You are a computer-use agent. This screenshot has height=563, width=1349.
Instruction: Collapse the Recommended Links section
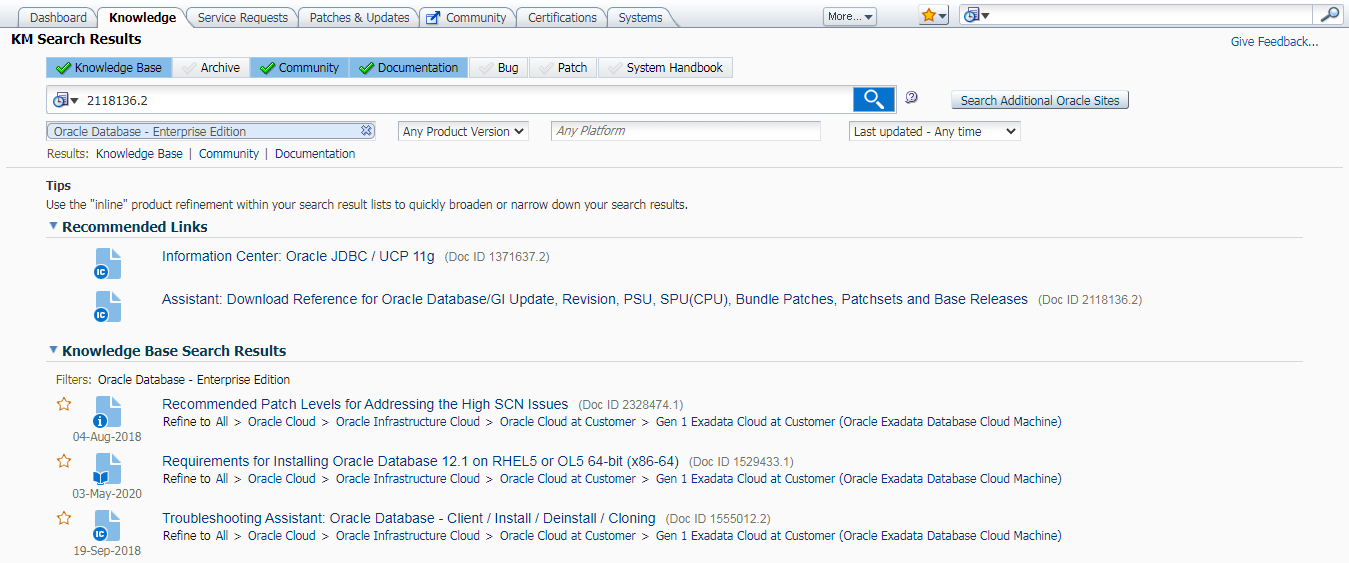tap(53, 227)
